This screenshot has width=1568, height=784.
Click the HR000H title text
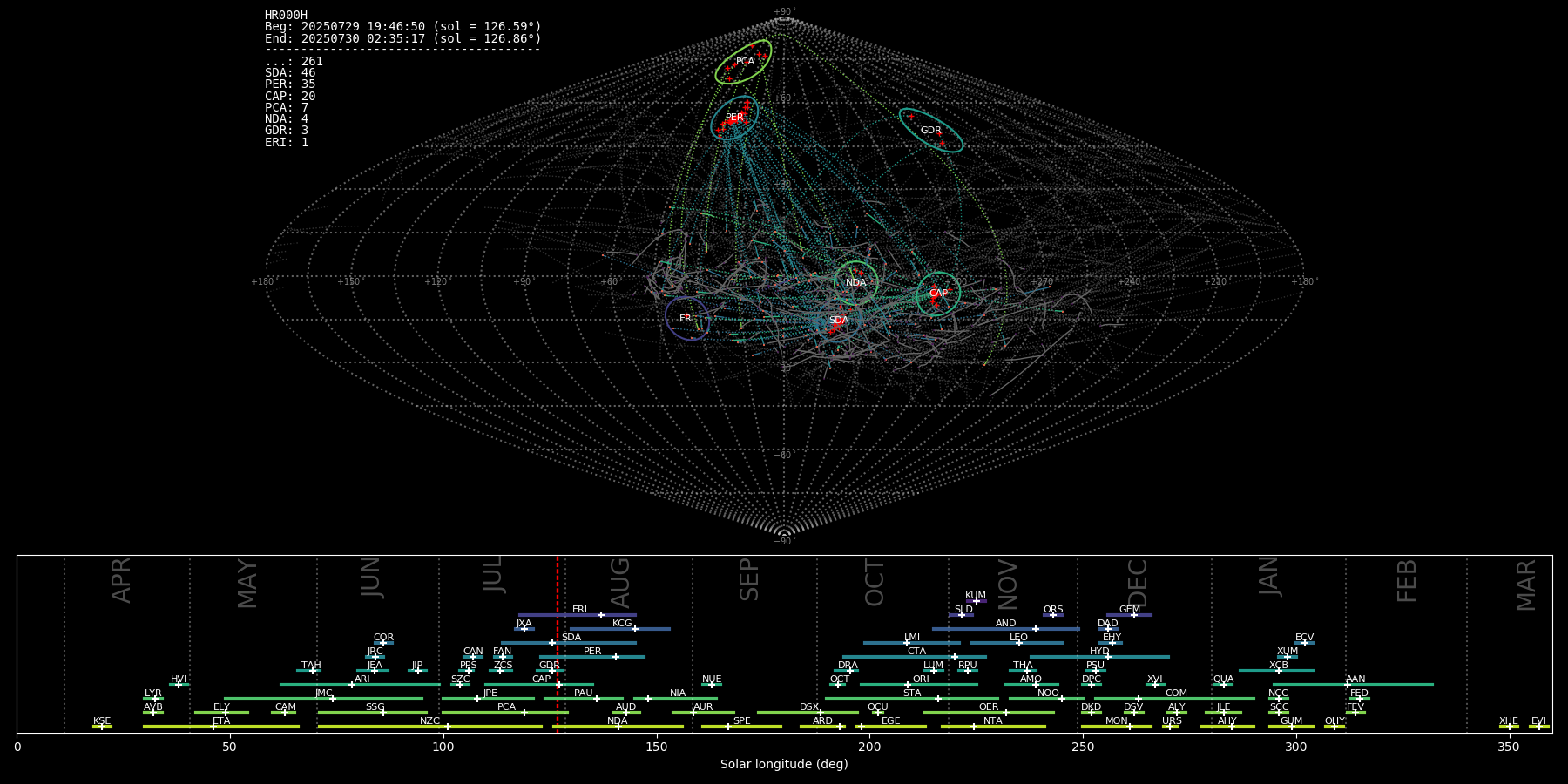(x=287, y=16)
